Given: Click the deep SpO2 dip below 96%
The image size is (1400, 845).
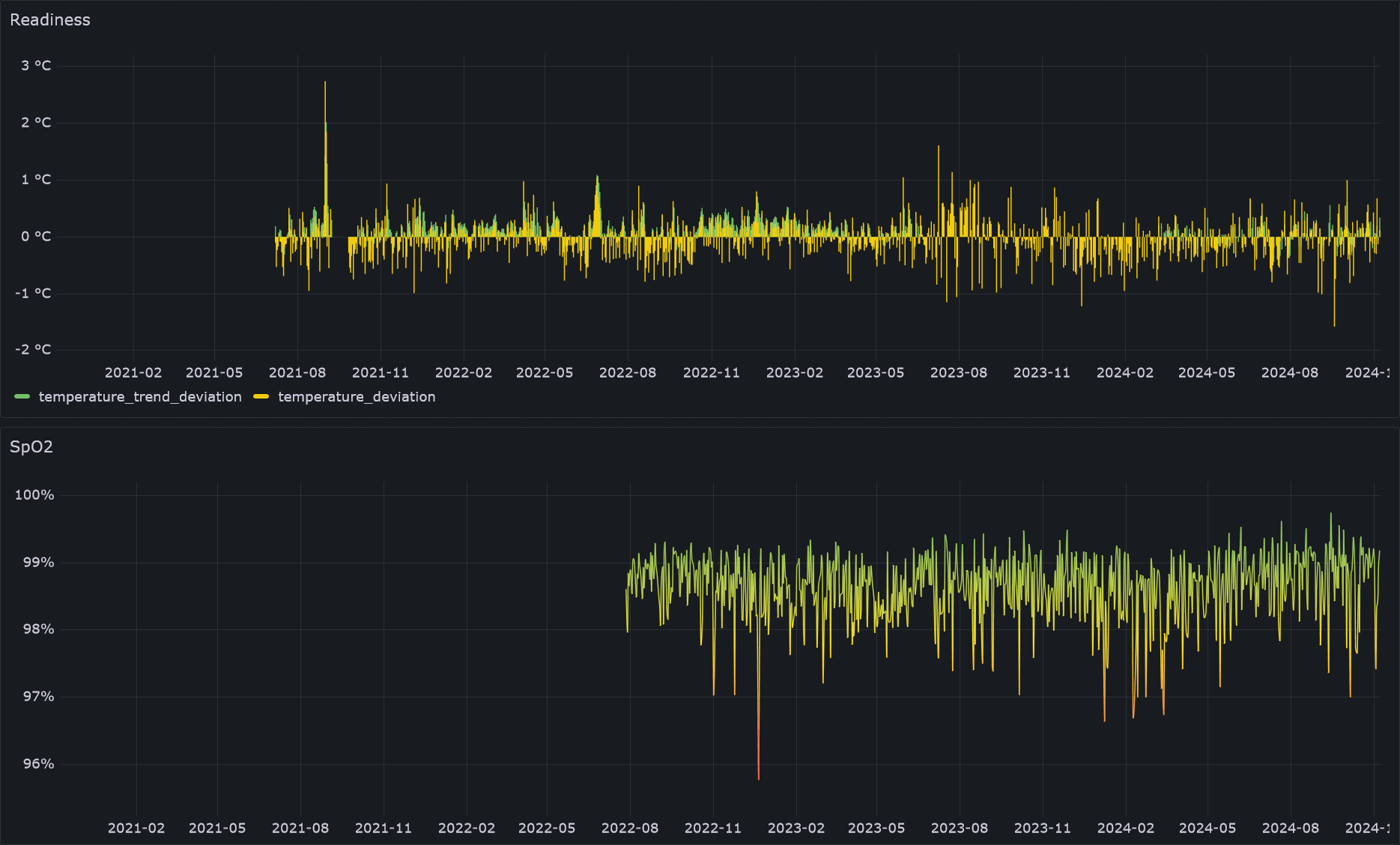Looking at the screenshot, I should pos(758,775).
